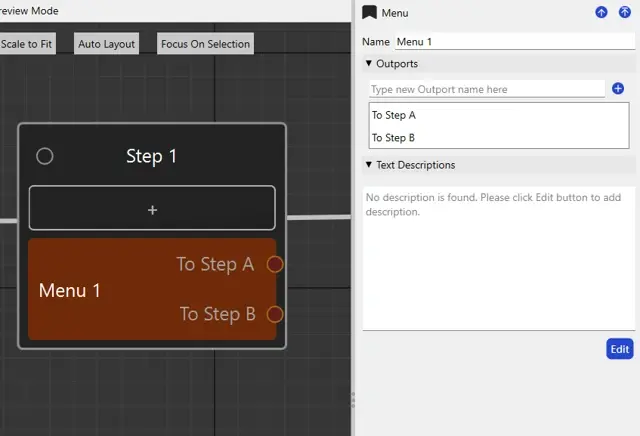Click the single up-arrow icon in Menu header
This screenshot has width=640, height=436.
601,12
